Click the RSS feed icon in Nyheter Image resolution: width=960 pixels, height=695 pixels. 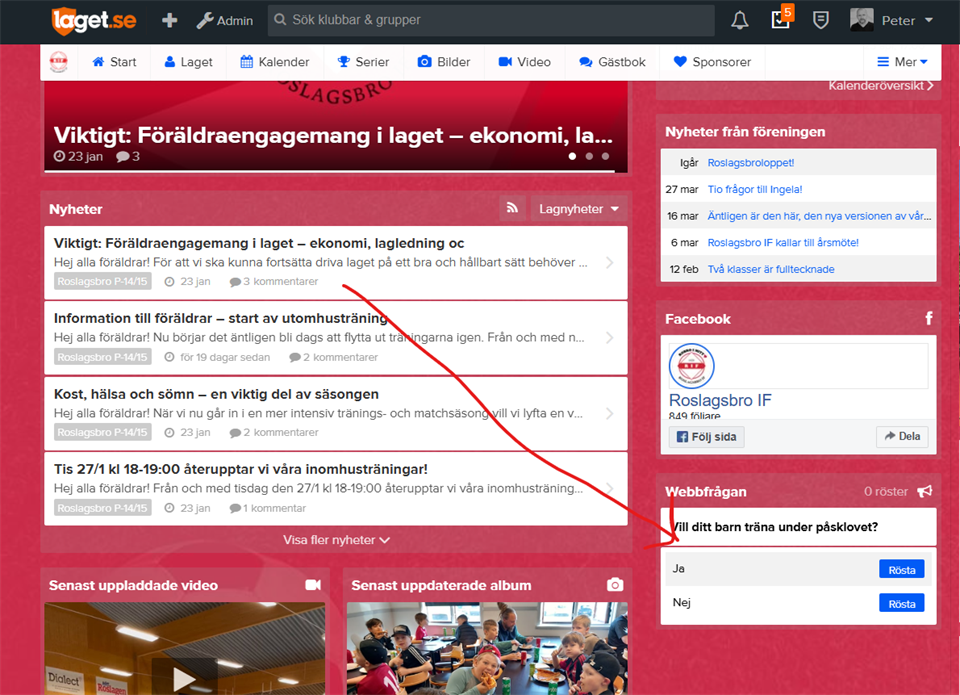(512, 209)
